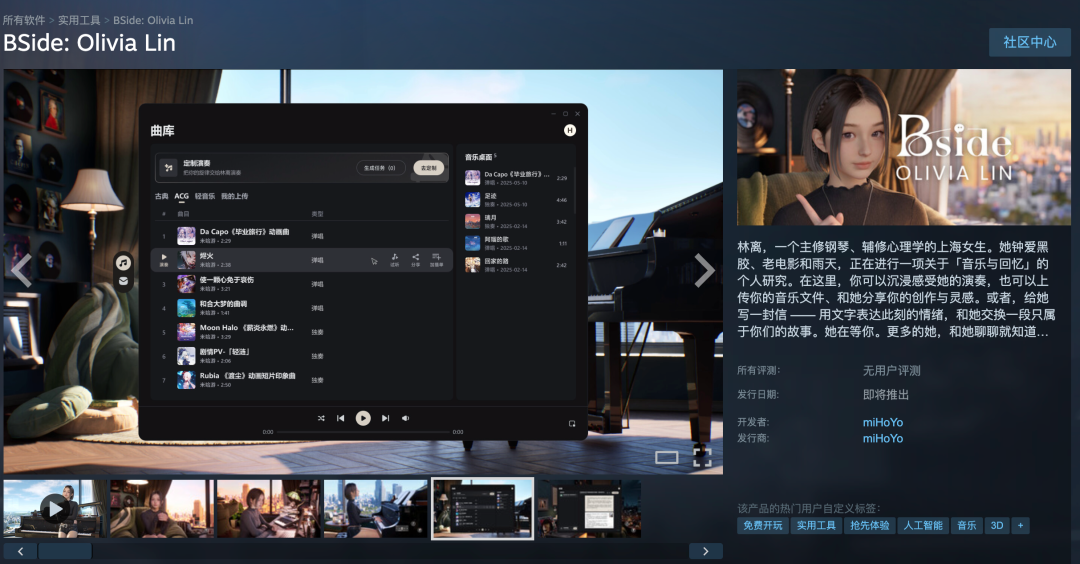Click the 无用户评测 reviews text
Viewport: 1080px width, 564px height.
(891, 370)
